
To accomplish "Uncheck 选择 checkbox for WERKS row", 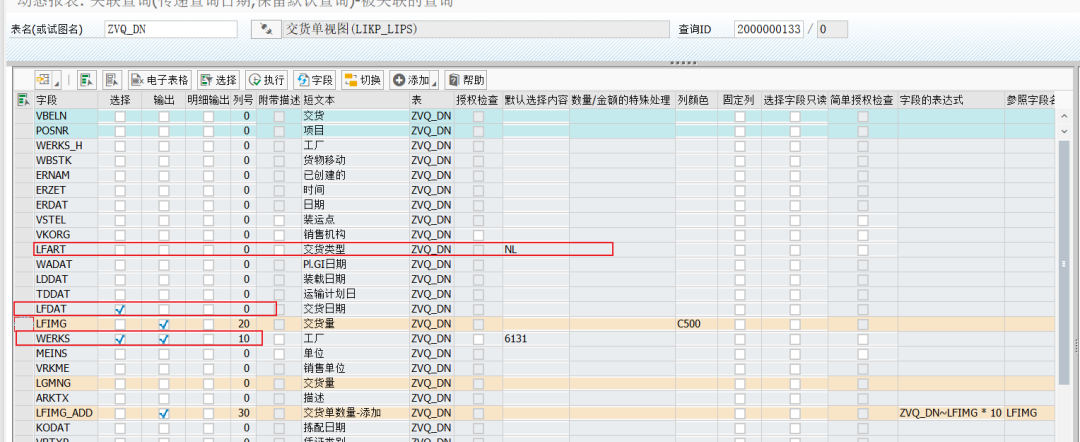I will click(120, 339).
